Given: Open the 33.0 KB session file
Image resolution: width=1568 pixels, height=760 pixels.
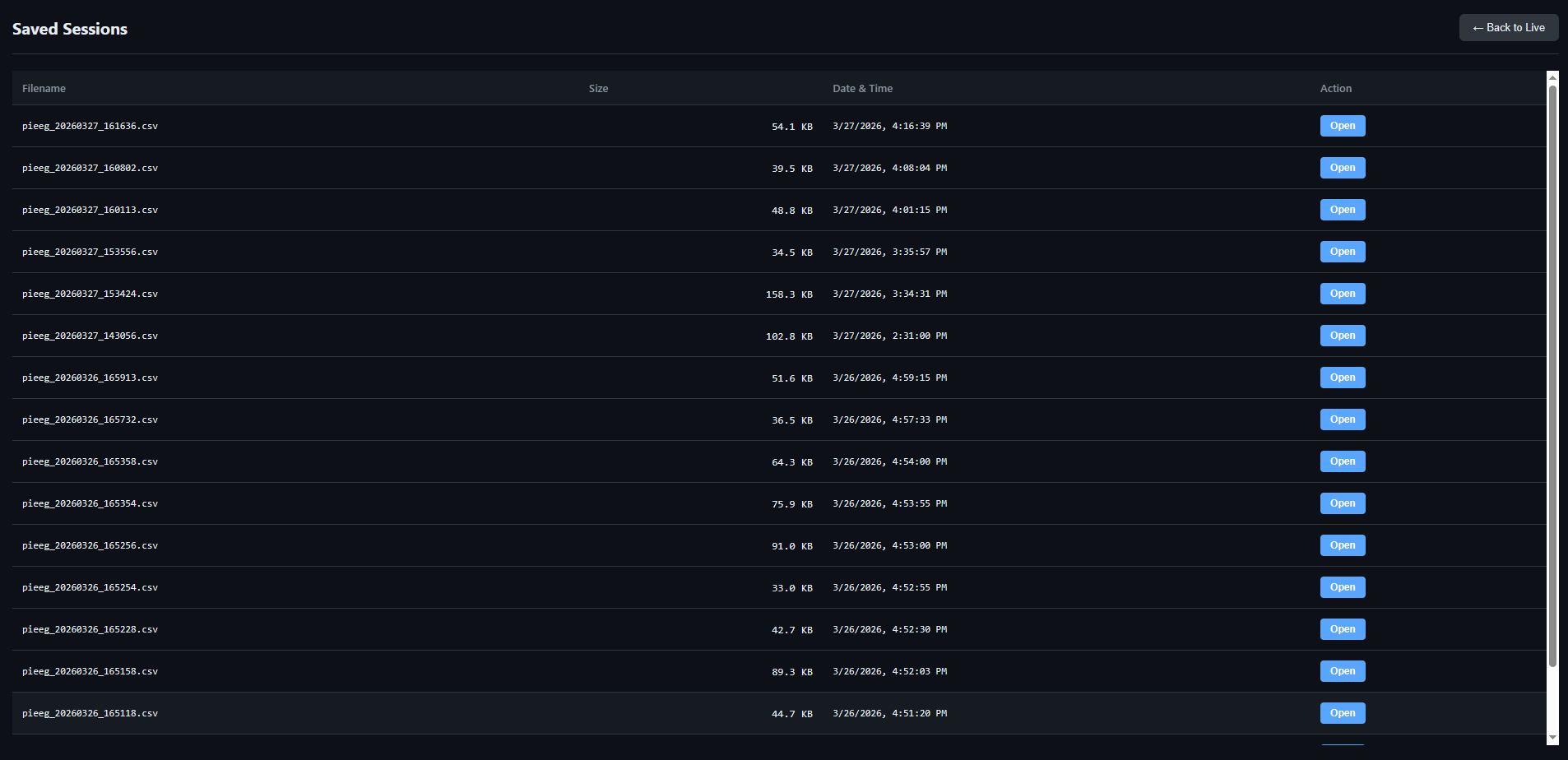Looking at the screenshot, I should pos(1342,587).
